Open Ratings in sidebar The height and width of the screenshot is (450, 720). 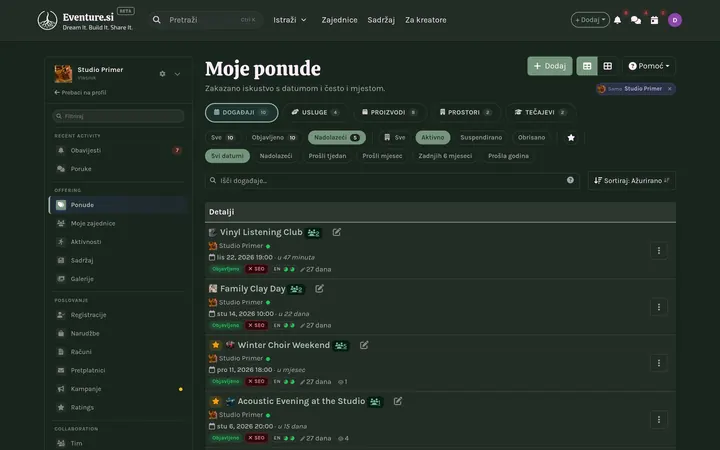[x=118, y=407]
